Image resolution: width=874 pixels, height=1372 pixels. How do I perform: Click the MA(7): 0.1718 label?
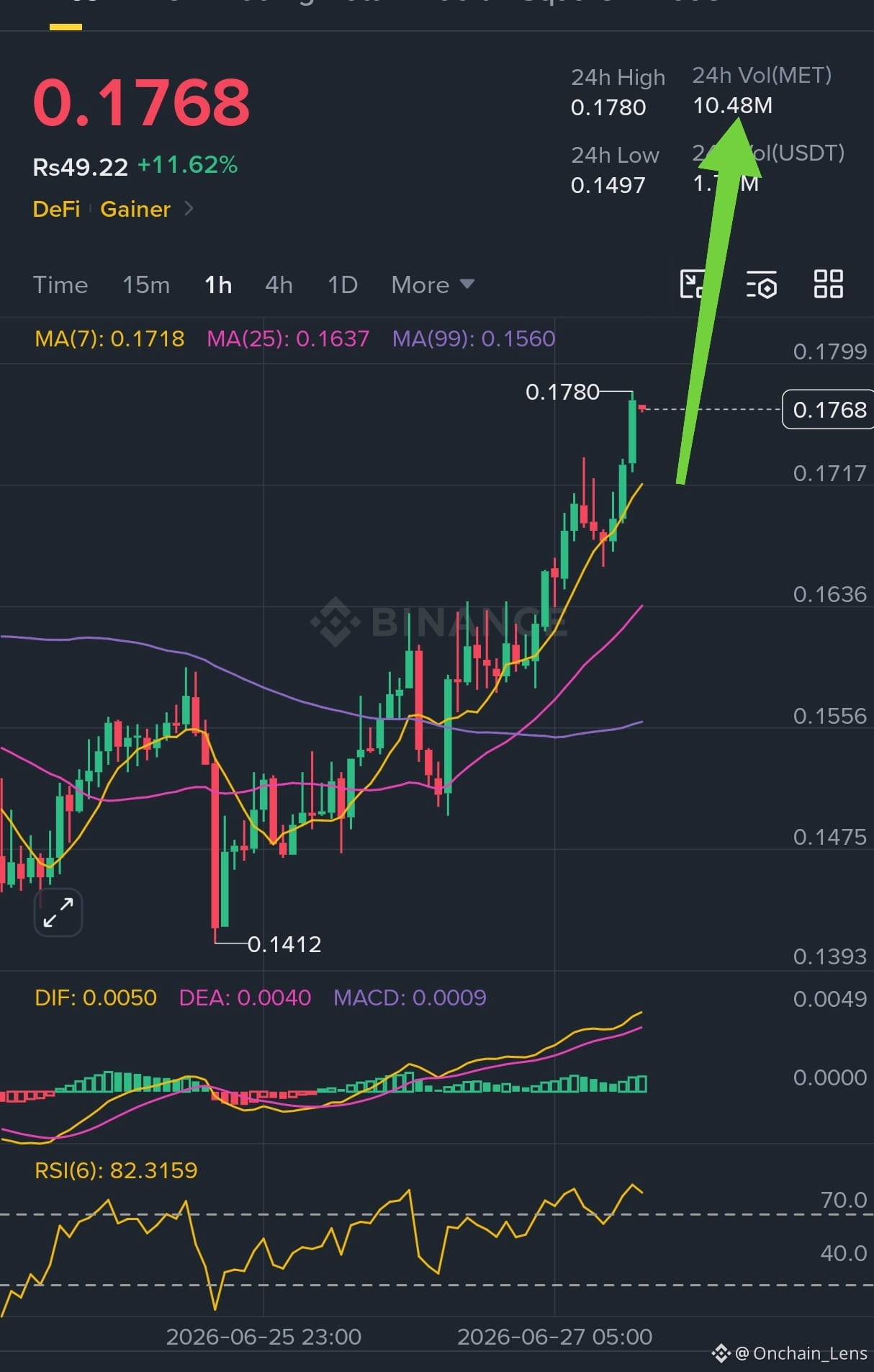[109, 338]
